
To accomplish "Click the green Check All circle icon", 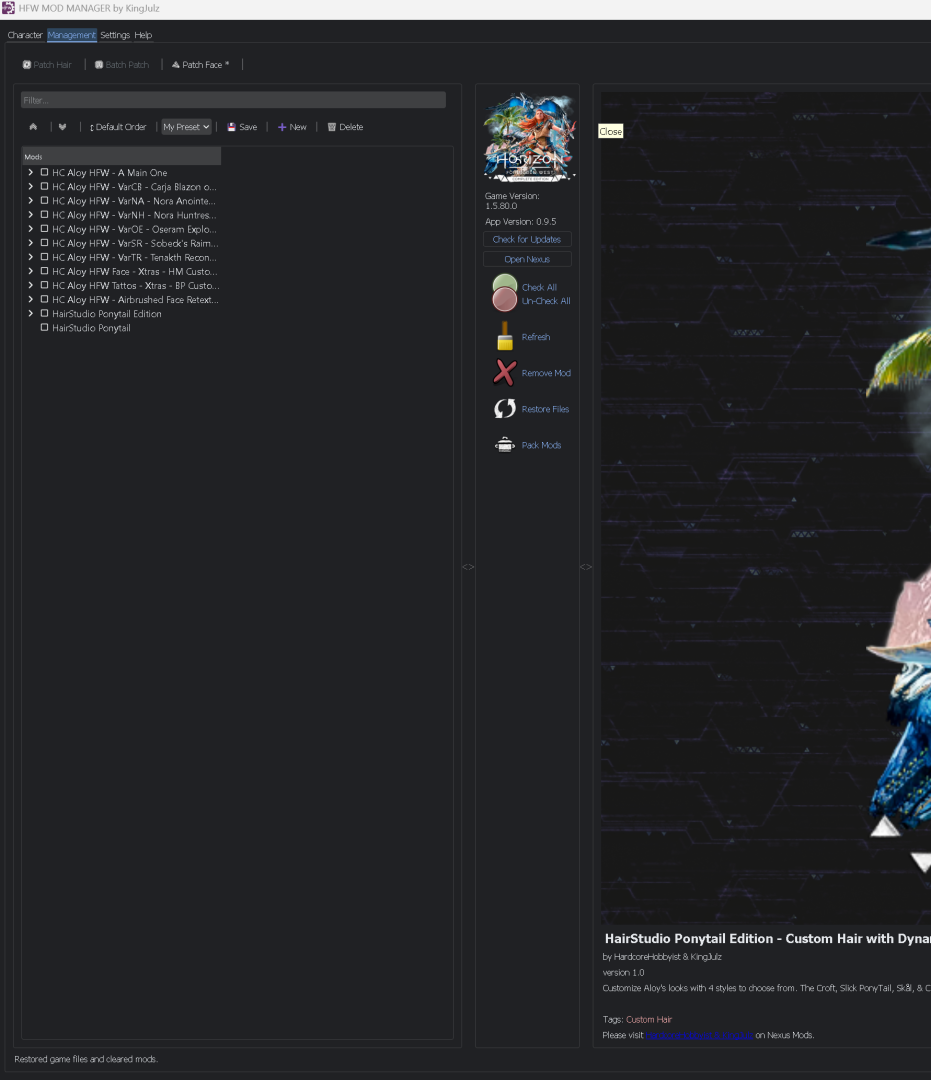I will click(x=505, y=285).
